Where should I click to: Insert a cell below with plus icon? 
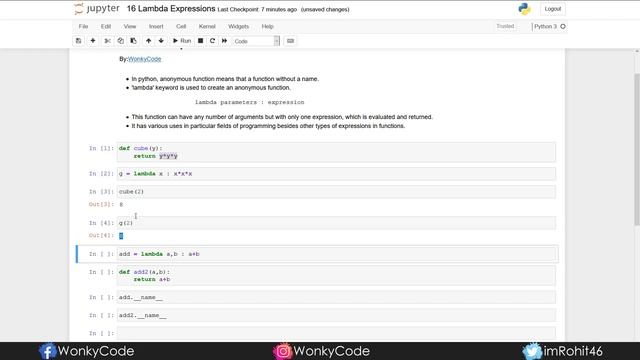point(93,41)
